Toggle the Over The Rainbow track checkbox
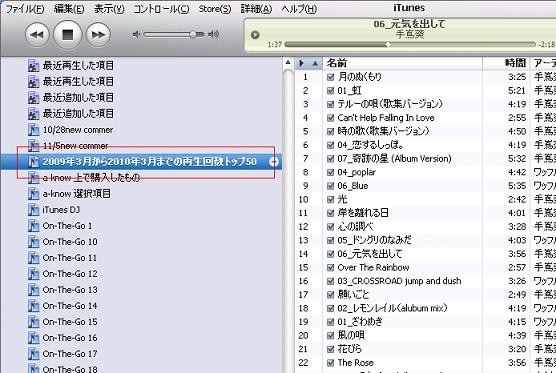 330,267
